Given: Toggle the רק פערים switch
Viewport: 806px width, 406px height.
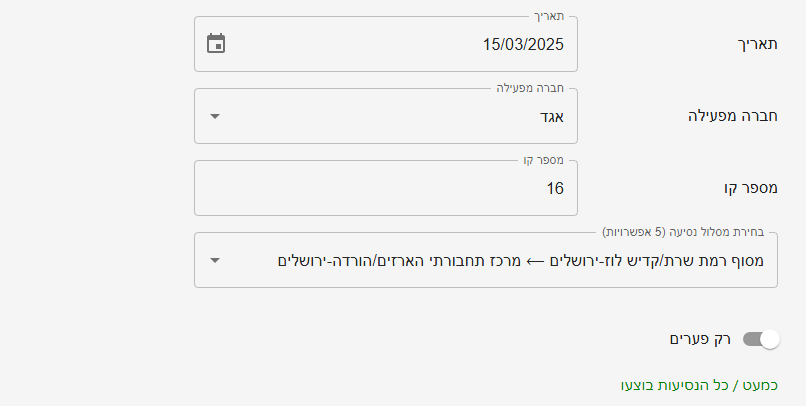Looking at the screenshot, I should tap(760, 340).
